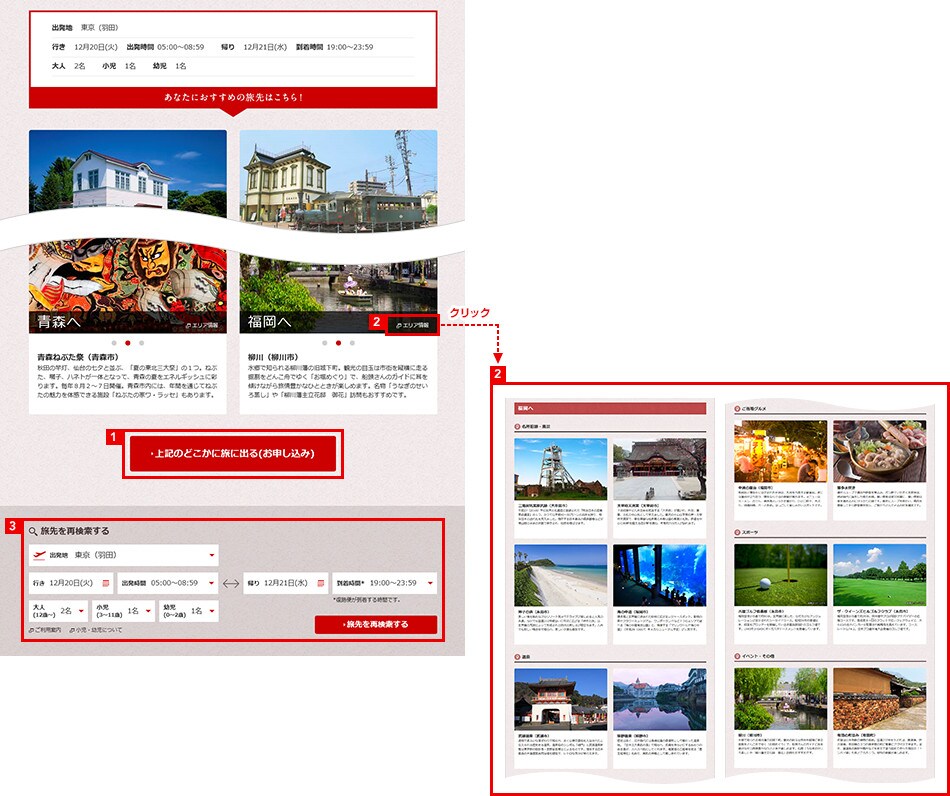Select third carousel dot under 青森へ card
This screenshot has height=796, width=950.
[x=142, y=343]
